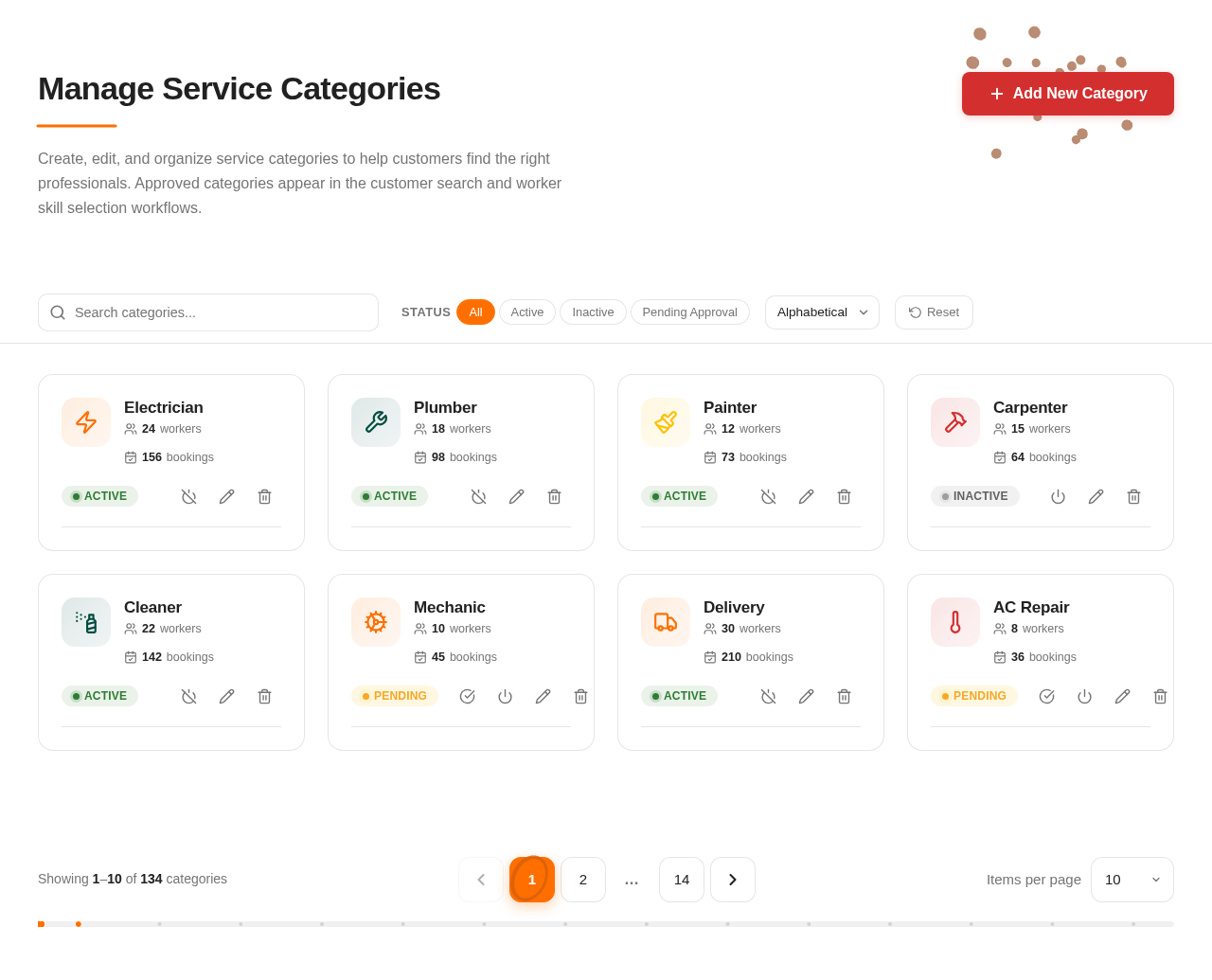The image size is (1212, 980).
Task: Edit the Cleaner category
Action: tap(227, 697)
